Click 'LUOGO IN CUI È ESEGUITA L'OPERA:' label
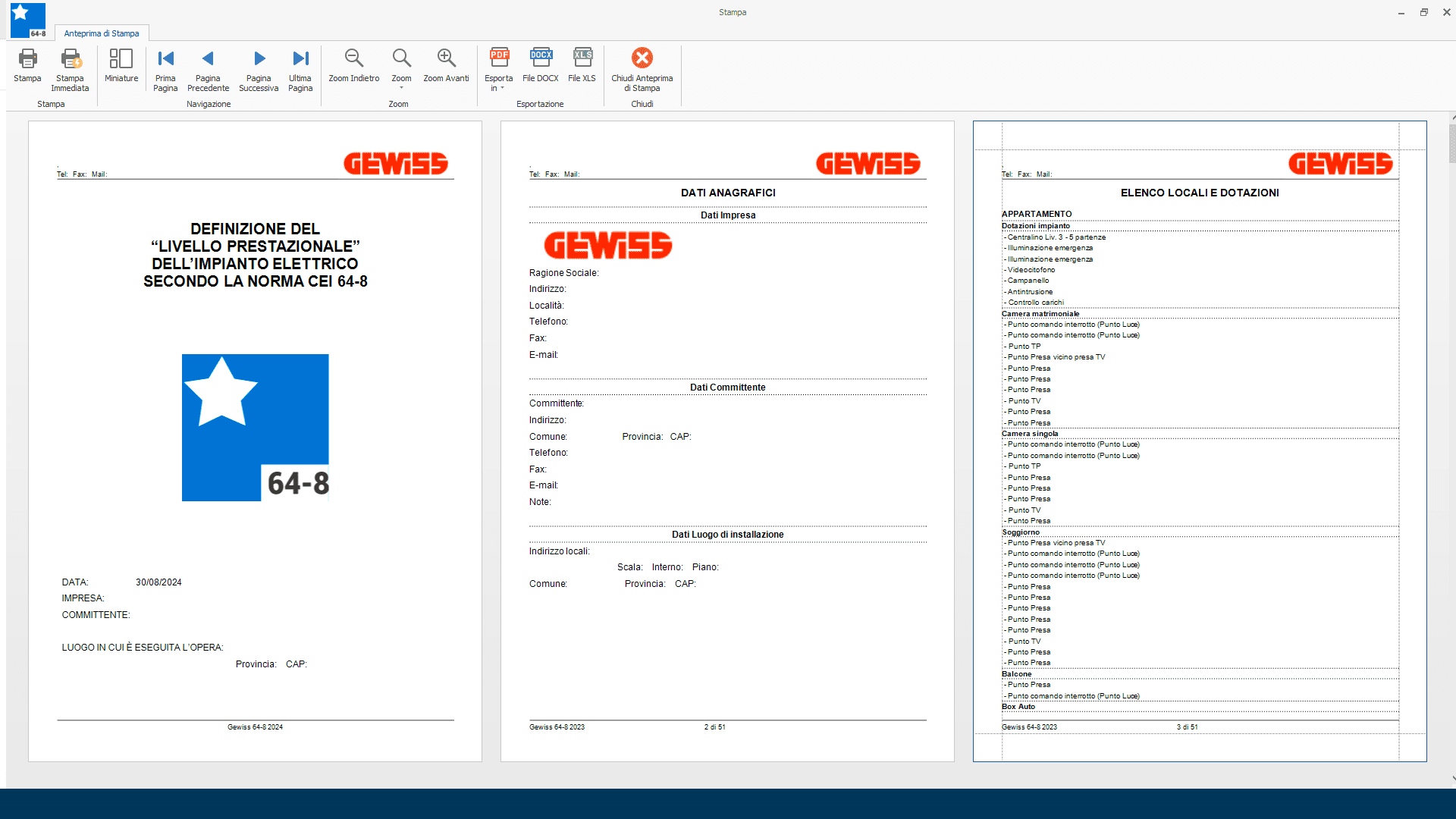This screenshot has height=819, width=1456. coord(143,648)
